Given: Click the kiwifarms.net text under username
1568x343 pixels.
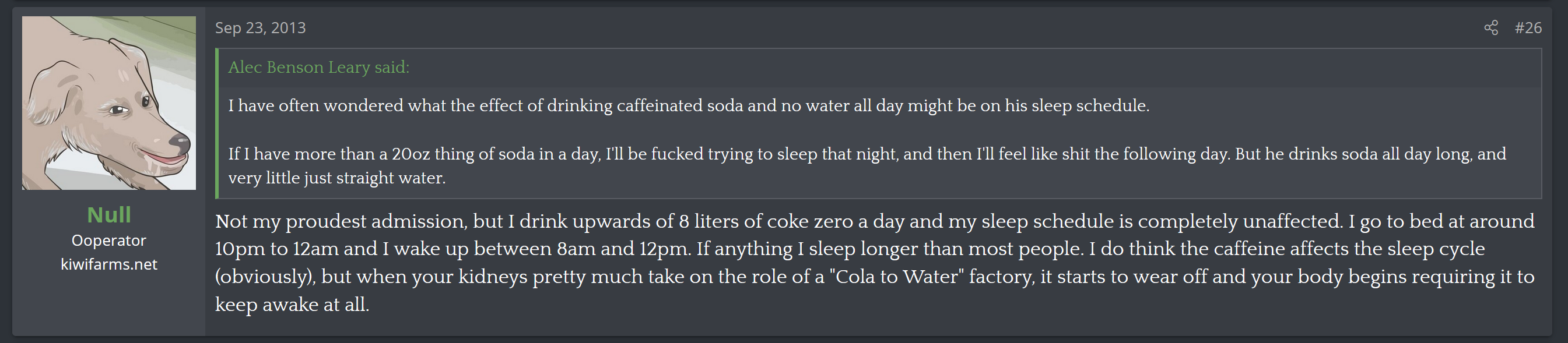Looking at the screenshot, I should tap(109, 264).
